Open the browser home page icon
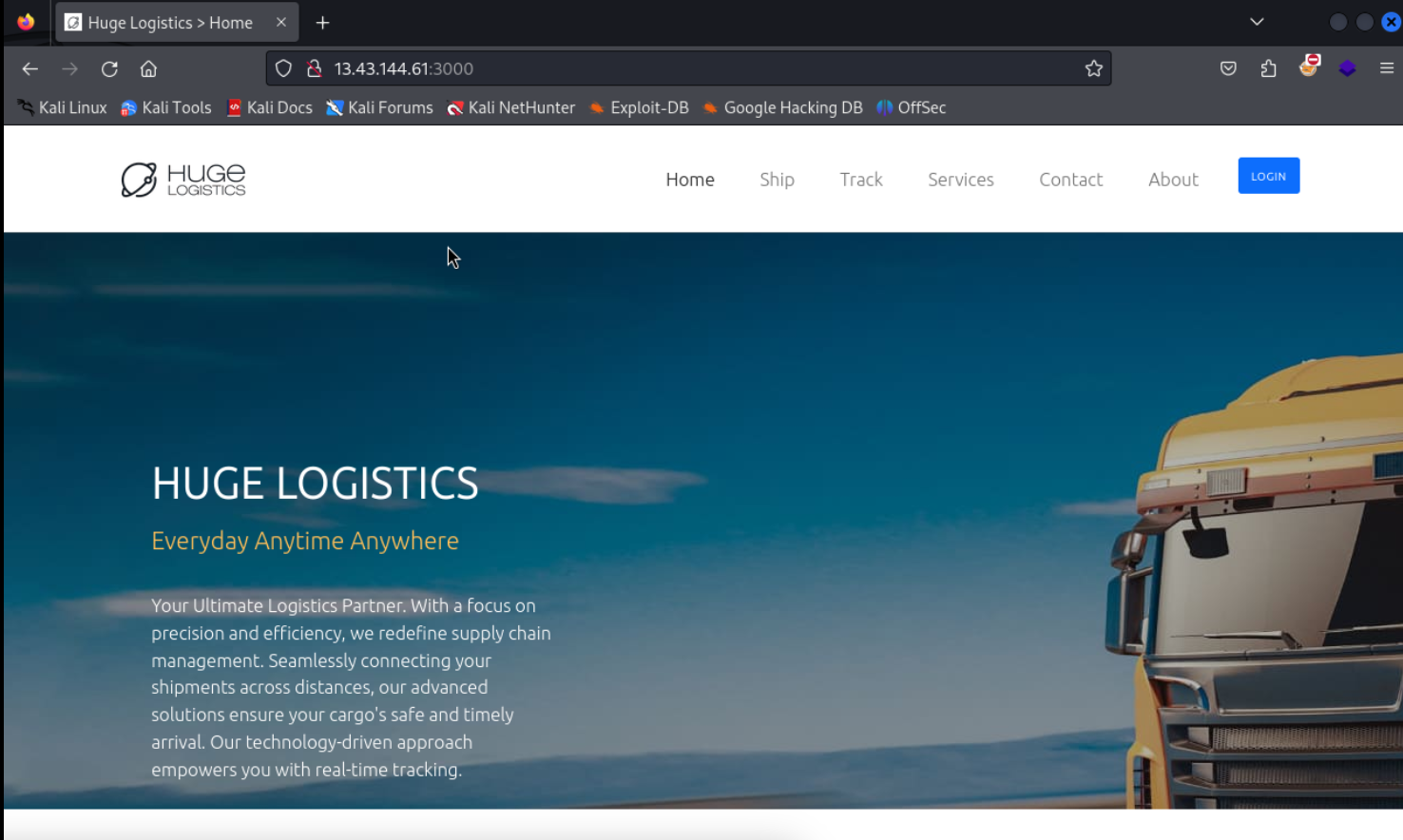Image resolution: width=1403 pixels, height=840 pixels. (148, 68)
